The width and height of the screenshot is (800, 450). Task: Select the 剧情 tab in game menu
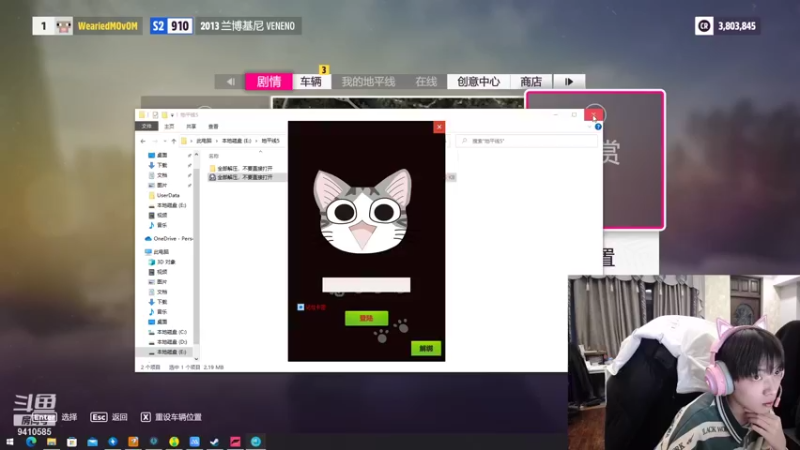[269, 82]
